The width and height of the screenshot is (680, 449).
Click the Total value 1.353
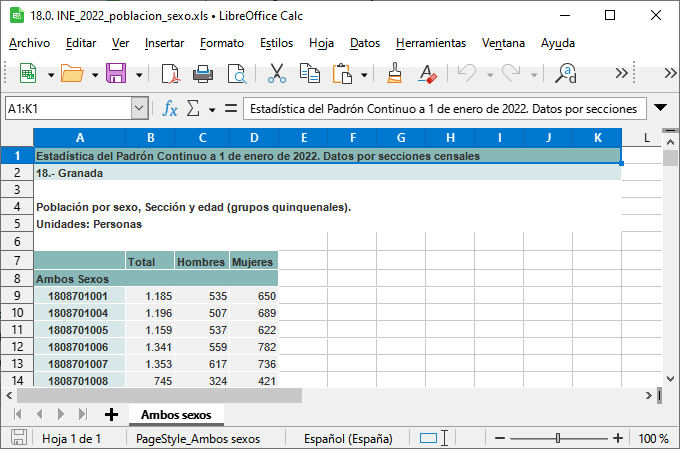pos(150,364)
